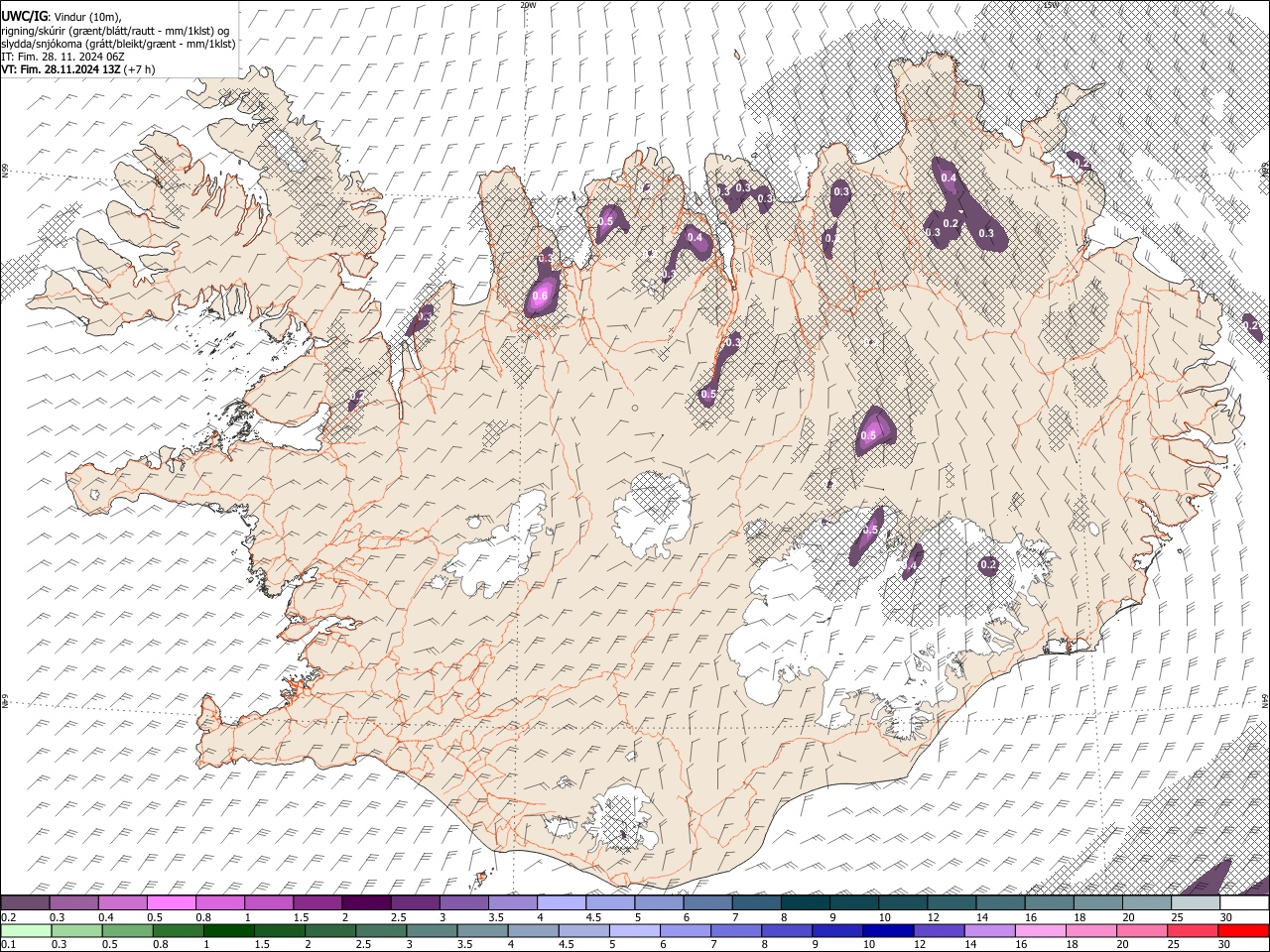This screenshot has height=952, width=1270.
Task: Select the 'slydda/snjókoma' legend description line
Action: pyautogui.click(x=119, y=44)
